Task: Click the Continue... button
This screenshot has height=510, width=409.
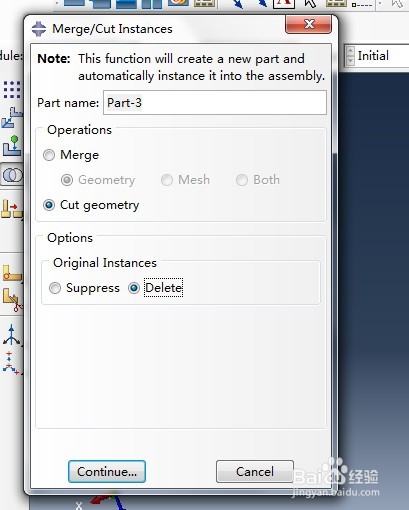Action: pos(107,472)
